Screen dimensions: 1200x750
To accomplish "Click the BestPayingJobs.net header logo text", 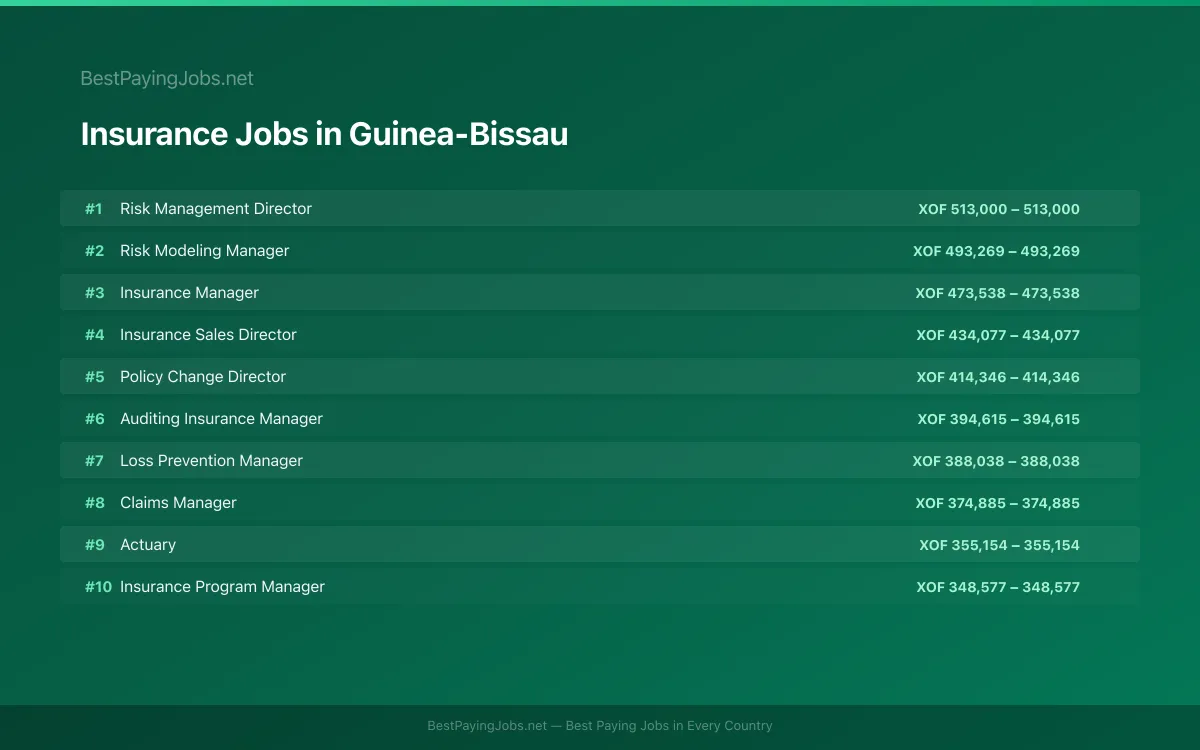I will (x=167, y=78).
